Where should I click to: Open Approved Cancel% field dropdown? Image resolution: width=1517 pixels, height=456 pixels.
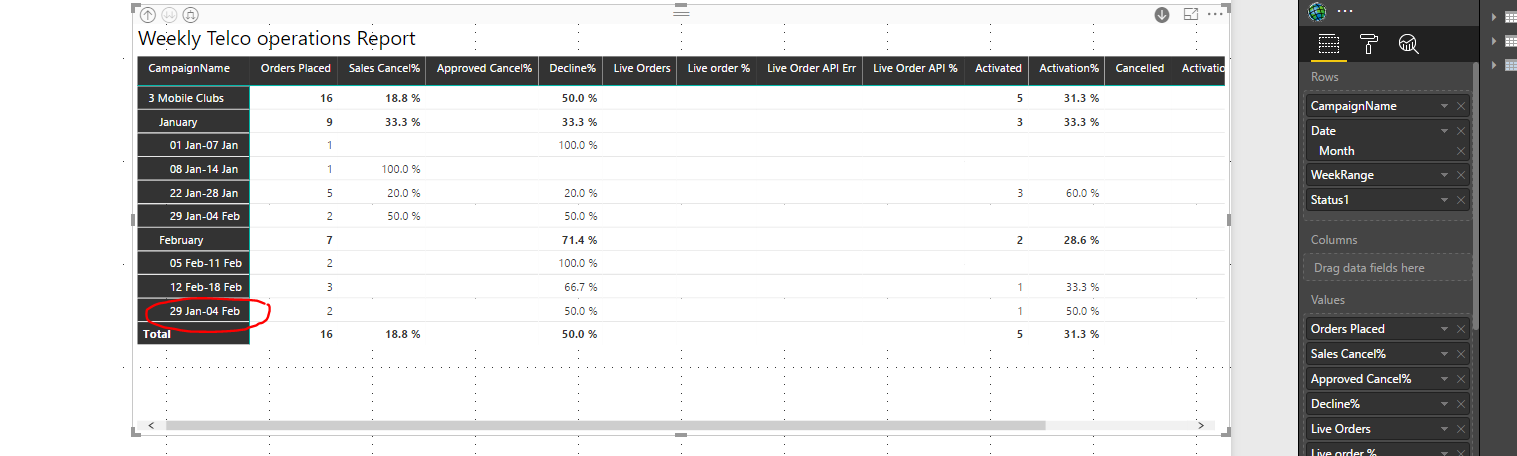(x=1444, y=379)
